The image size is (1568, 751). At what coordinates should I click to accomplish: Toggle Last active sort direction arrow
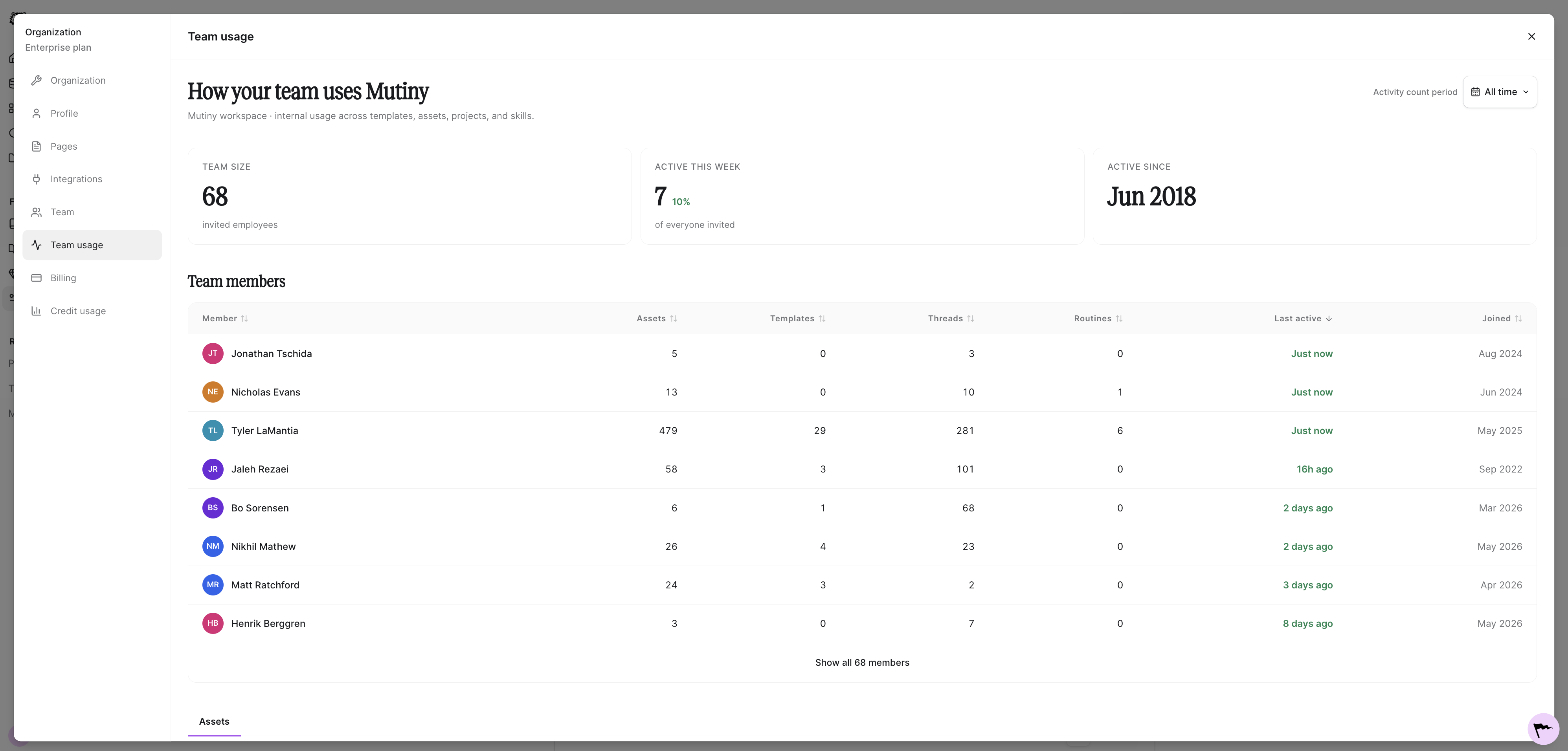pos(1329,318)
